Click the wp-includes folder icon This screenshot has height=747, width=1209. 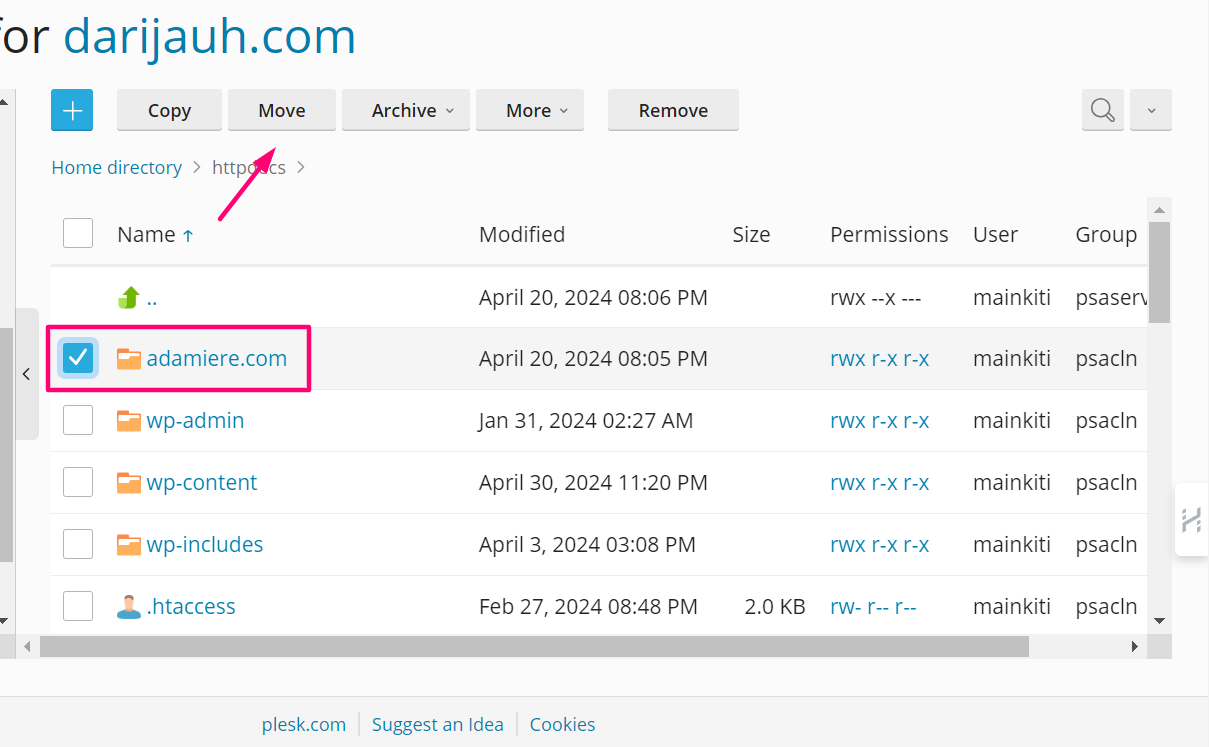[x=129, y=544]
